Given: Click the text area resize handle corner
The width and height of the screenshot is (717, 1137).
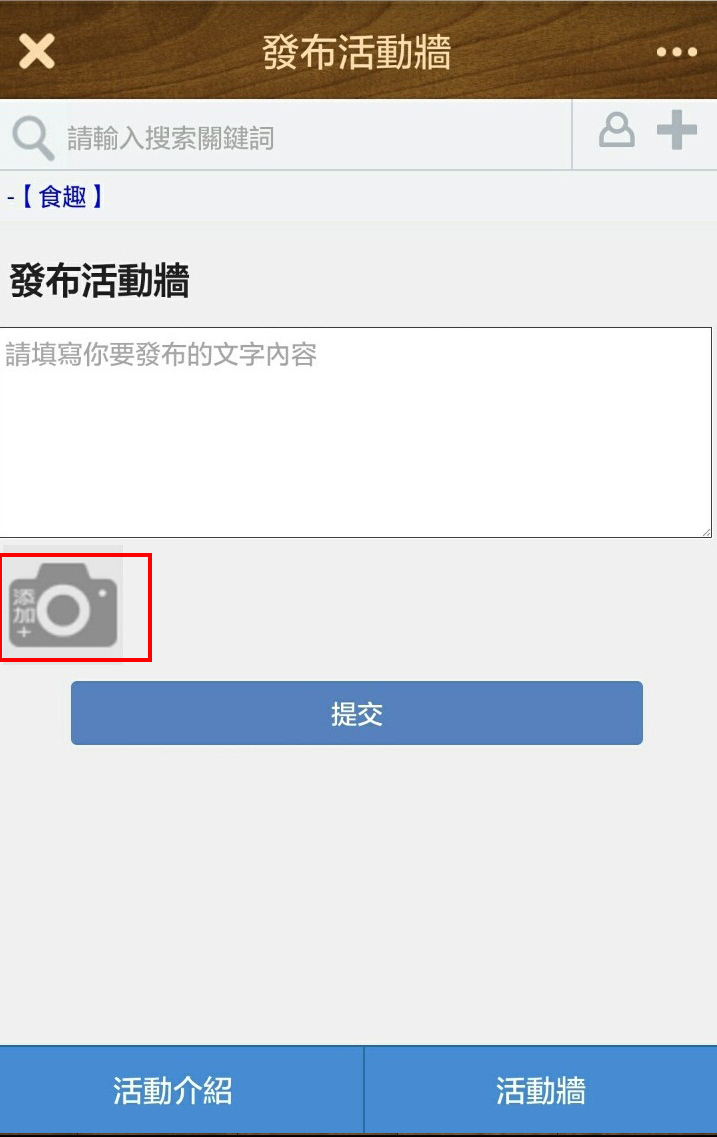Looking at the screenshot, I should pyautogui.click(x=705, y=532).
